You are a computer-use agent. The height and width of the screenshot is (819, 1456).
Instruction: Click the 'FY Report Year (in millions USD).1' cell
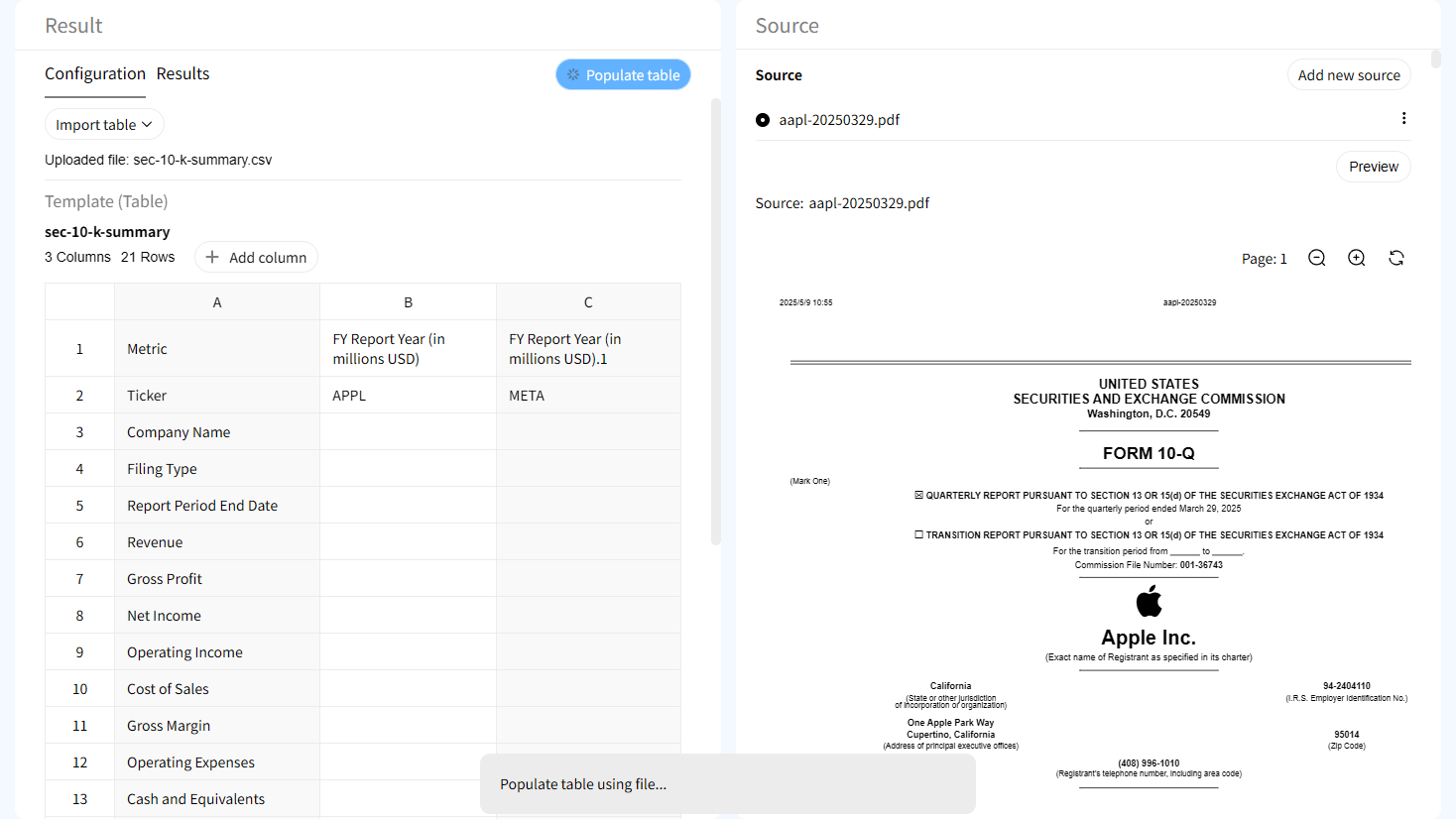click(588, 349)
